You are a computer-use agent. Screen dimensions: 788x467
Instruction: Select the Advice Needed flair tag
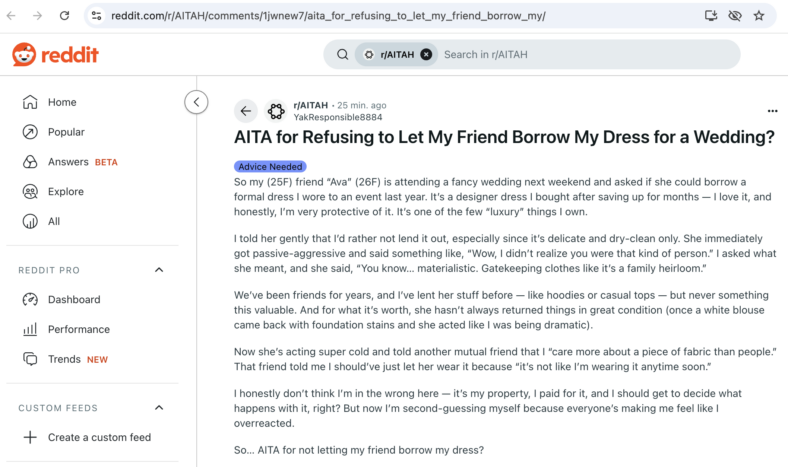click(270, 166)
